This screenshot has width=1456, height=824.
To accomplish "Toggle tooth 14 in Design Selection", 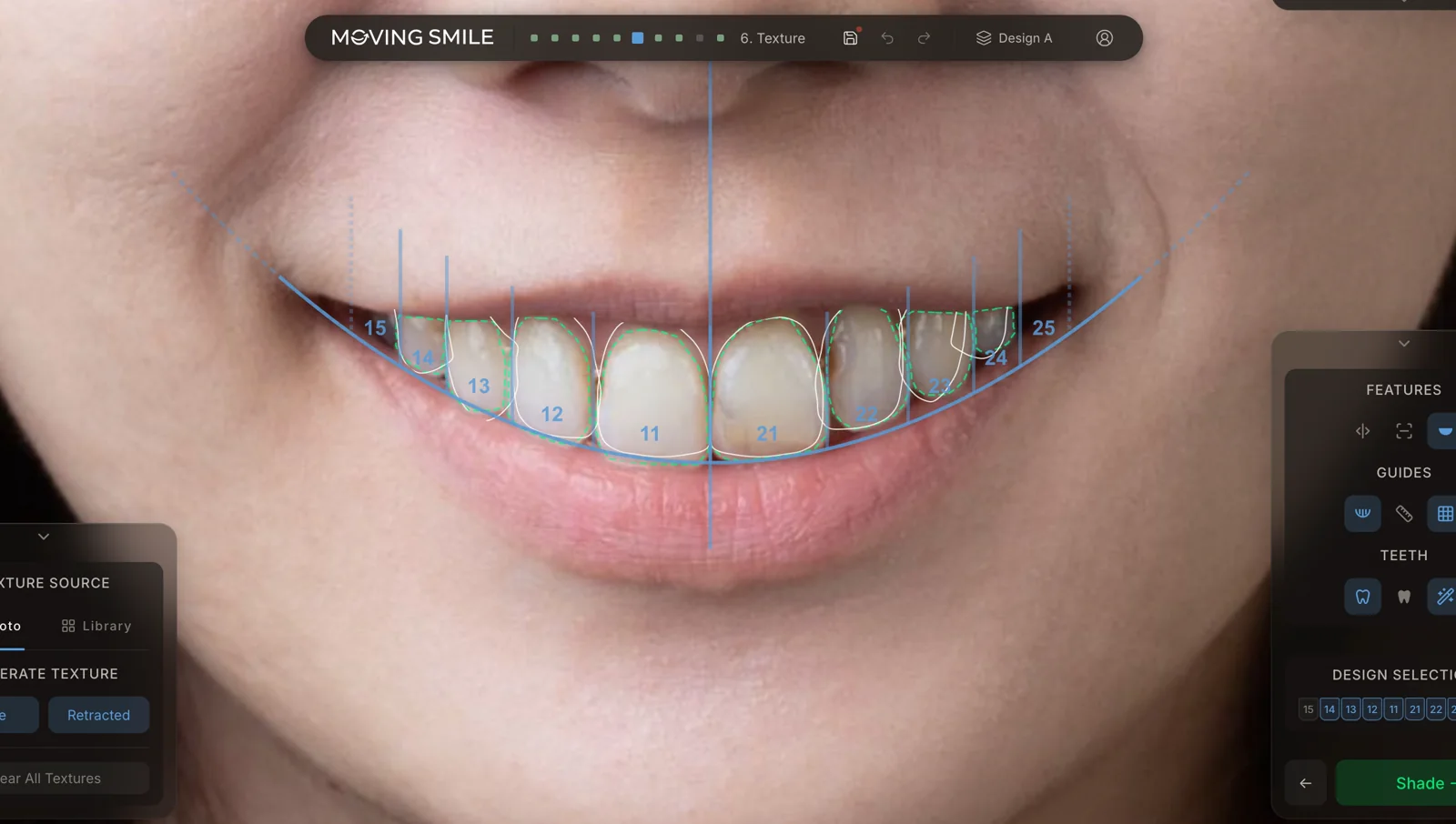I will tap(1330, 709).
